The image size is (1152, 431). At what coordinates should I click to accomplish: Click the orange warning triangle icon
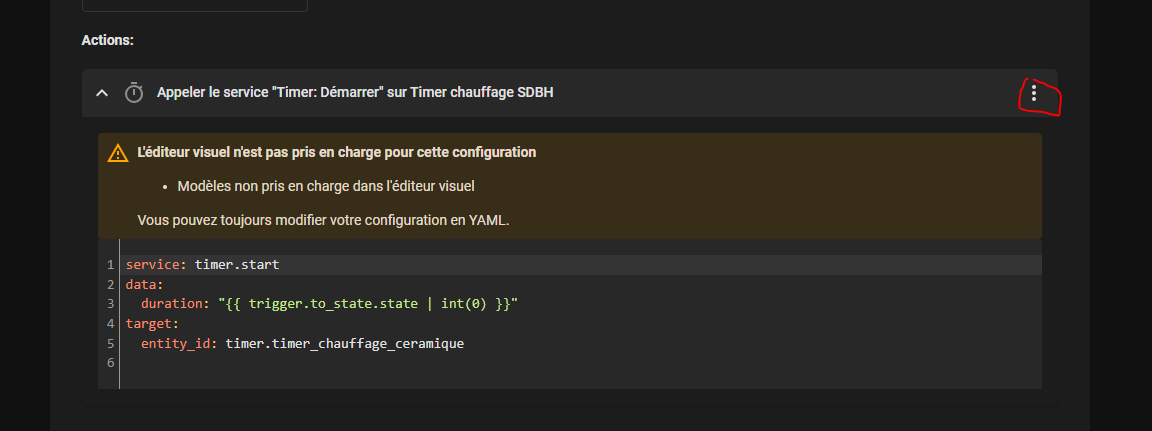click(x=118, y=153)
